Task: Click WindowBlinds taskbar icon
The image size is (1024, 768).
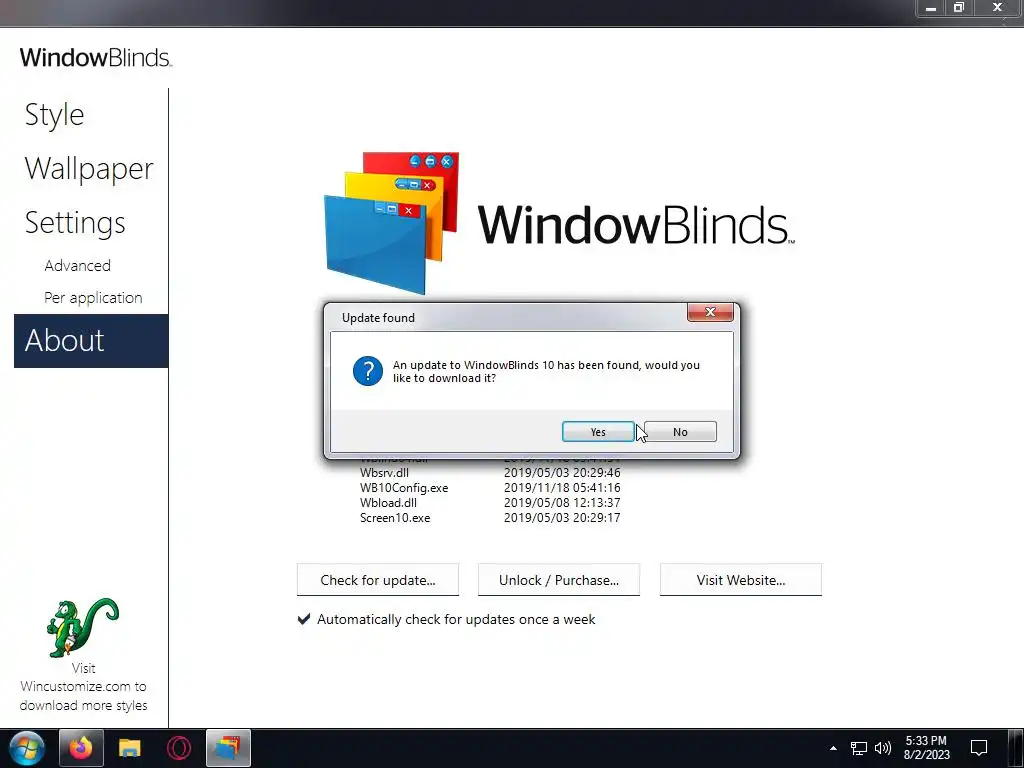Action: (228, 748)
